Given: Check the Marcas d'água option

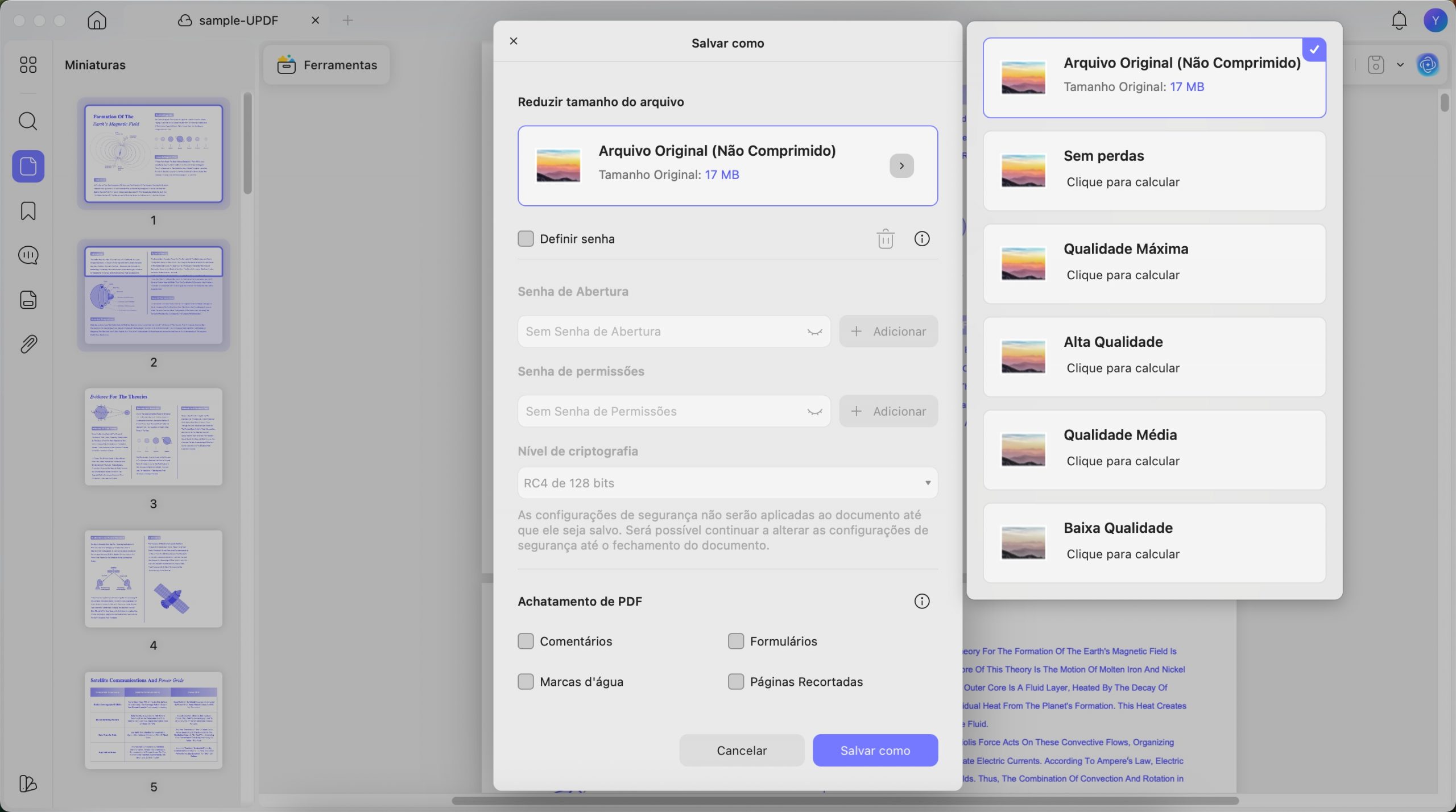Looking at the screenshot, I should pyautogui.click(x=526, y=682).
